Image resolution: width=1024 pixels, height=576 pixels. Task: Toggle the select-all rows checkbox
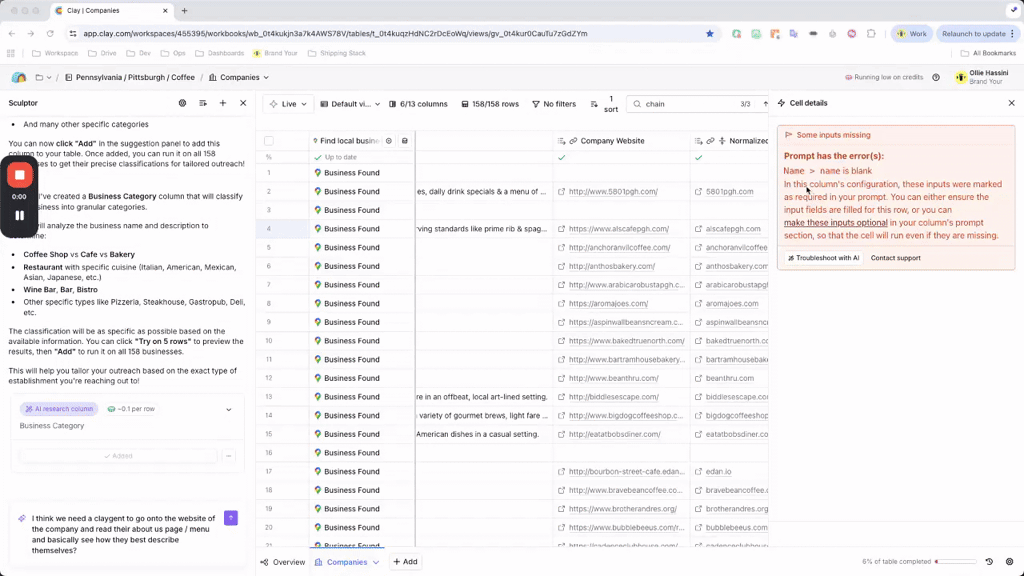click(268, 141)
